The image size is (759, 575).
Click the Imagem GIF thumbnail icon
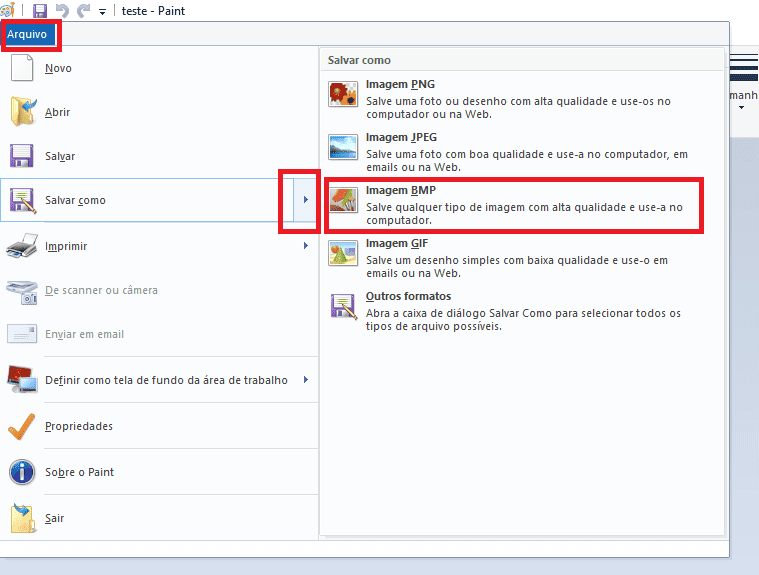[x=343, y=253]
